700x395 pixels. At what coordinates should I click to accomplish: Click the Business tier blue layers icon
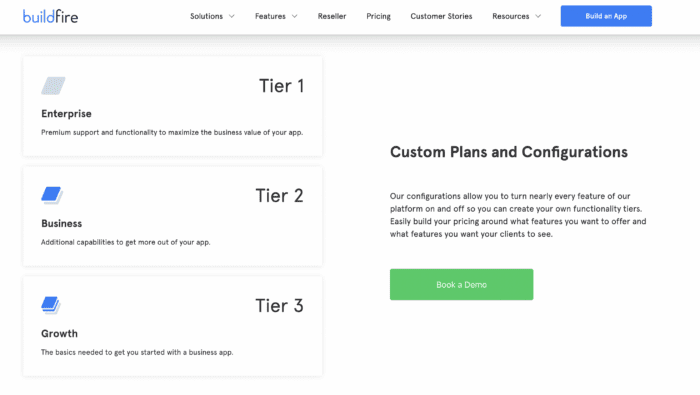point(52,195)
